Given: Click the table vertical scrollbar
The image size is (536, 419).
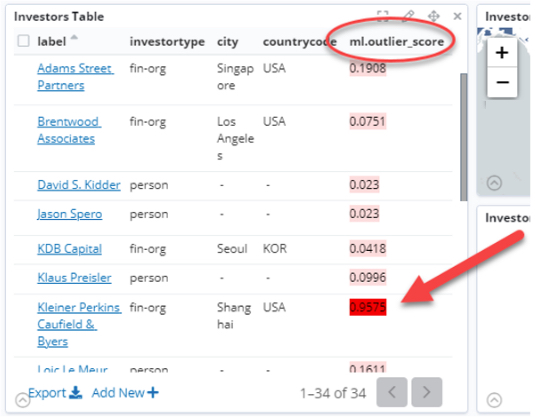Looking at the screenshot, I should 464,137.
